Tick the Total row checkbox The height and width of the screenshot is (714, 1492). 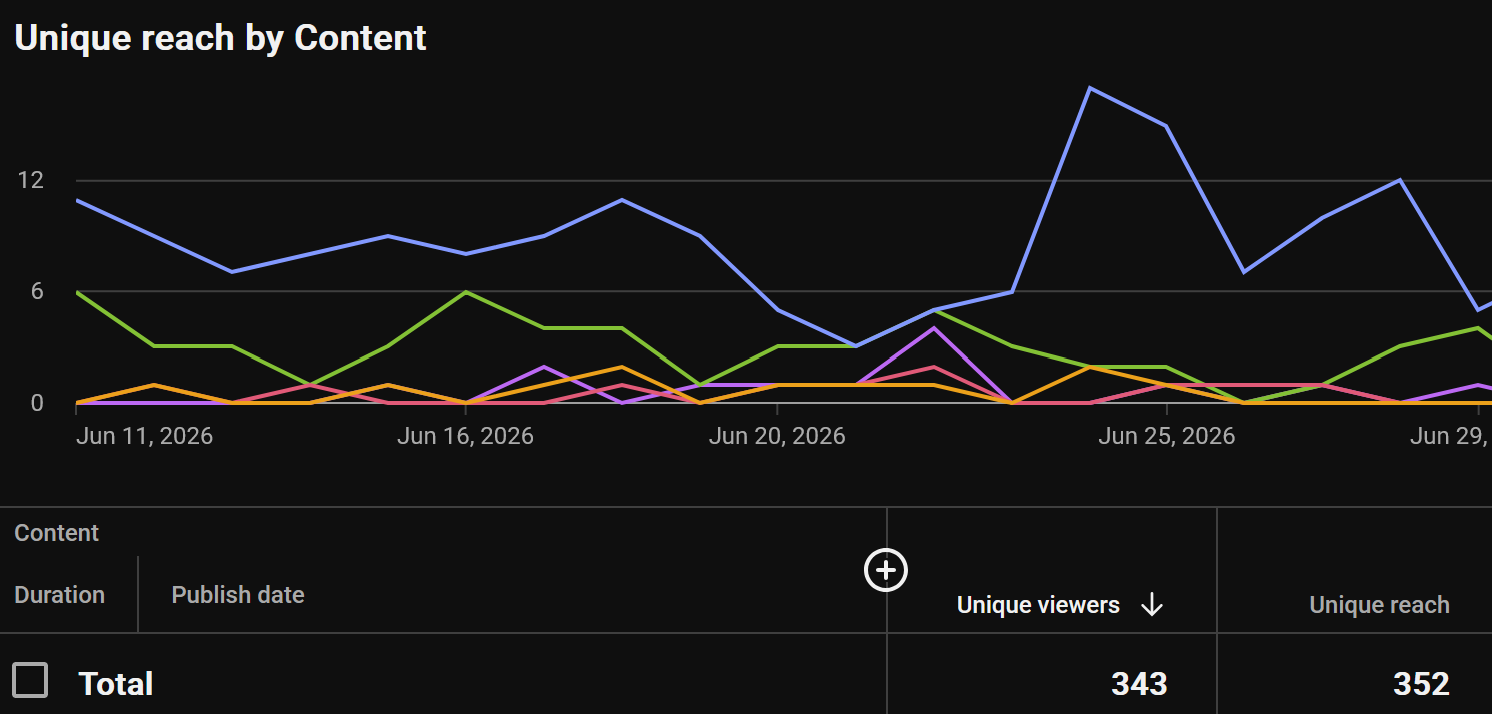pyautogui.click(x=30, y=681)
